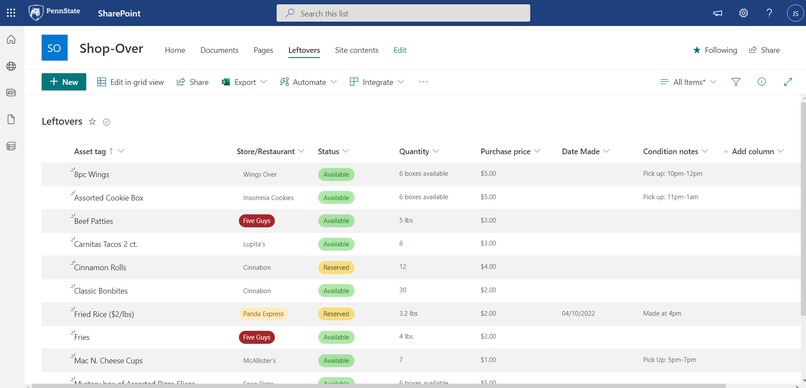Create a New list item
The image size is (806, 388).
tap(64, 82)
